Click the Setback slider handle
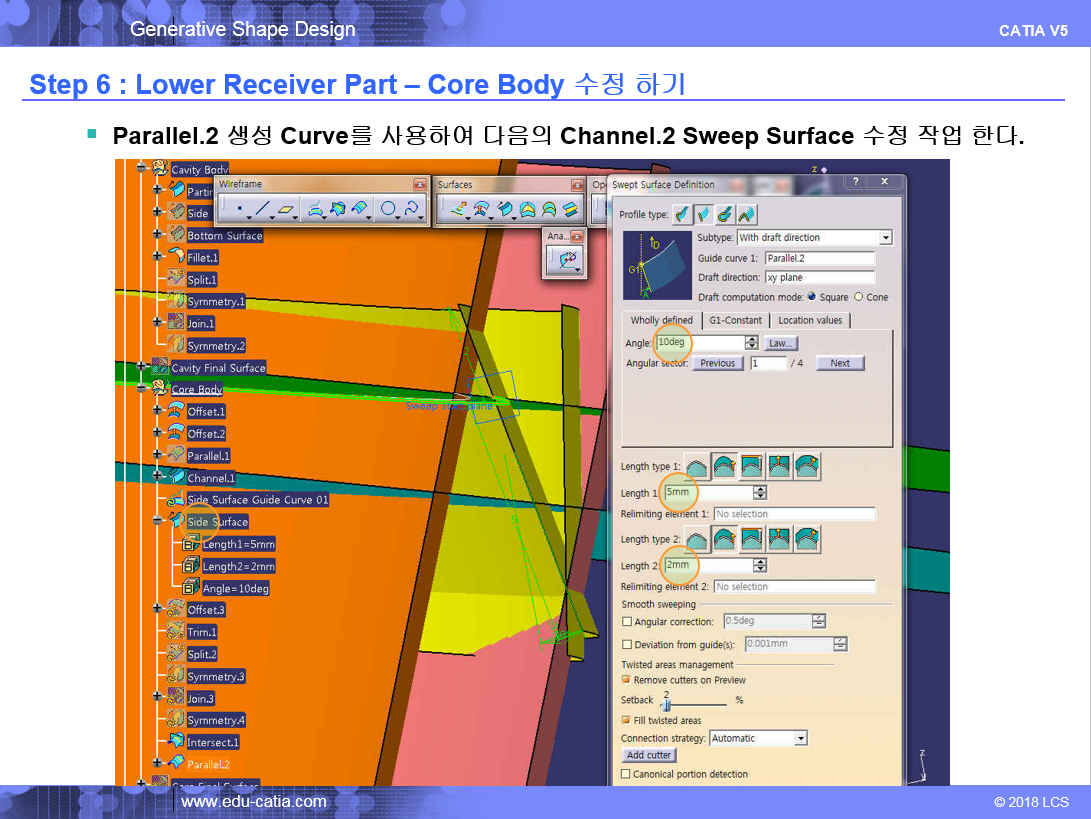This screenshot has height=819, width=1091. pyautogui.click(x=664, y=706)
